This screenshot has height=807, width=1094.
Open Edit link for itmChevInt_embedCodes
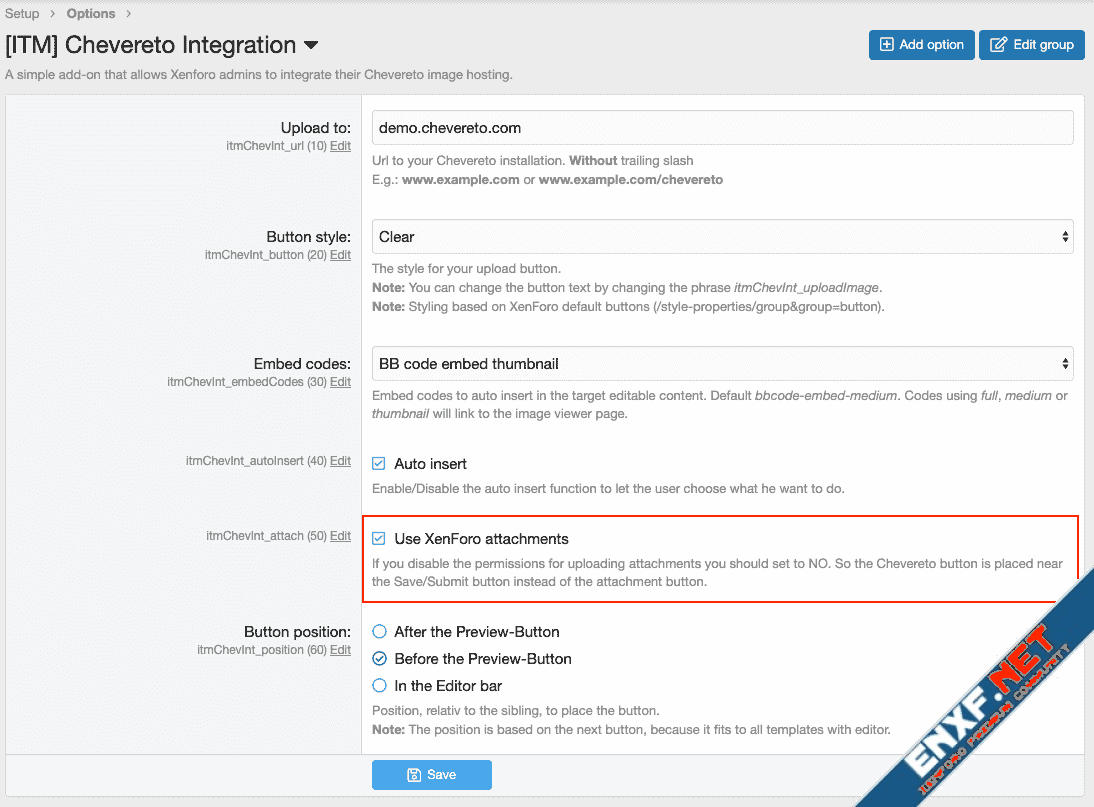coord(340,382)
